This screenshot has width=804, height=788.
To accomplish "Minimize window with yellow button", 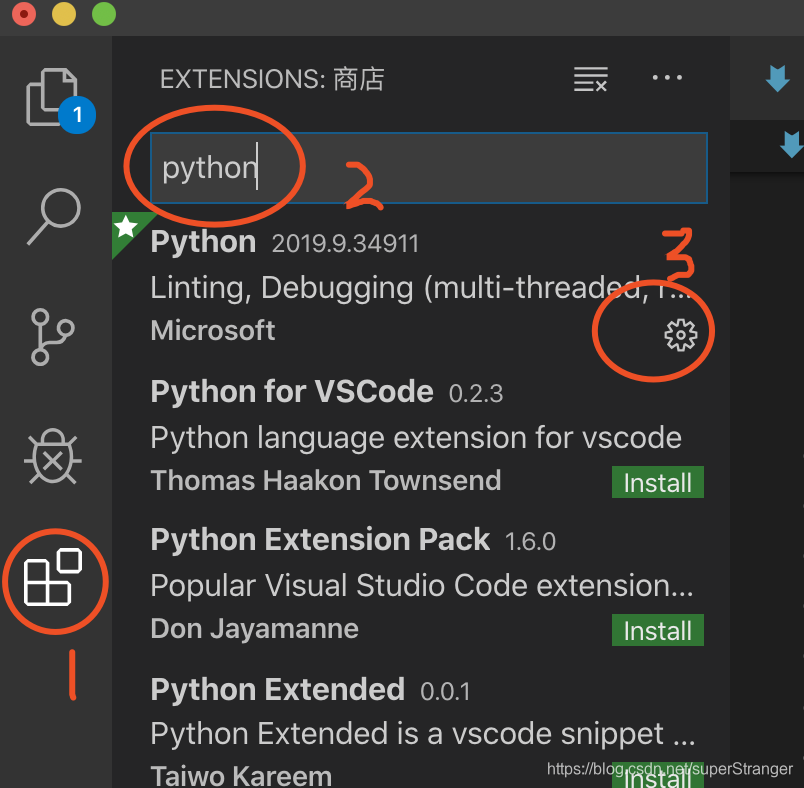I will (64, 14).
